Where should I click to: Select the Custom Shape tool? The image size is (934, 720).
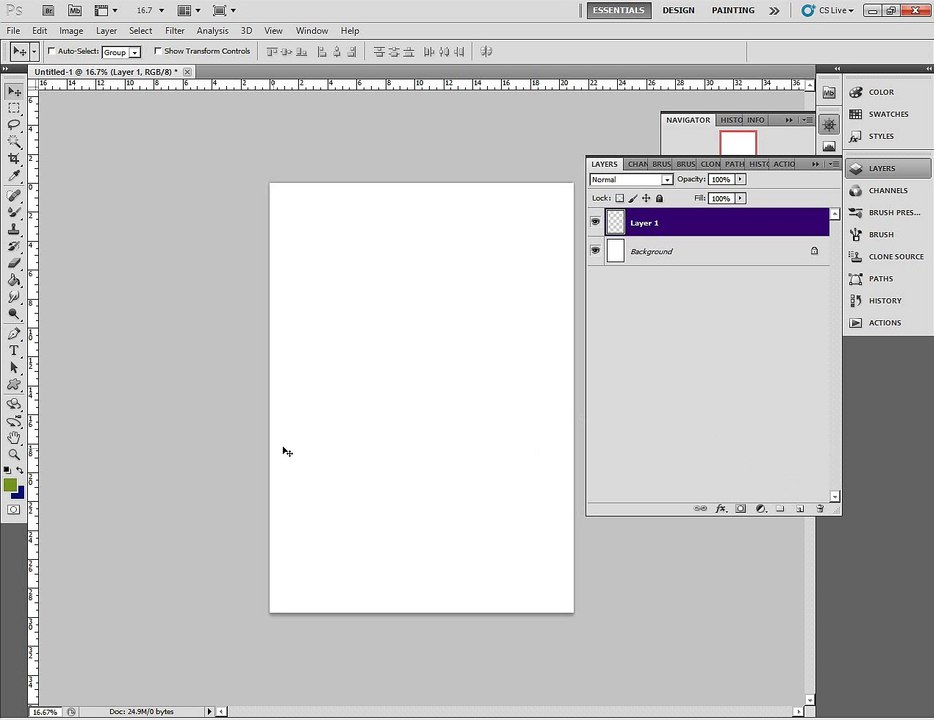[14, 384]
